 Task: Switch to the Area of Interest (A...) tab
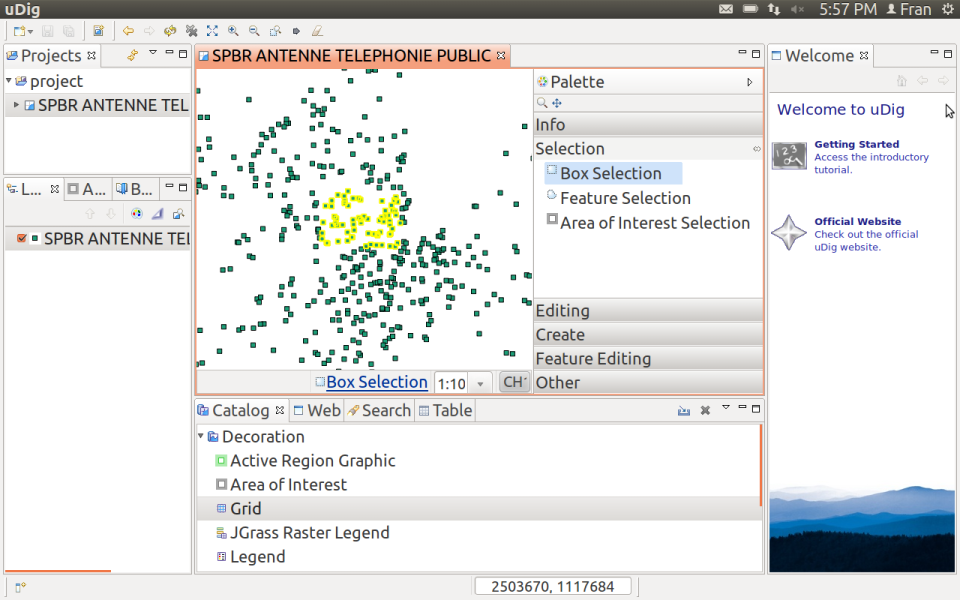(86, 189)
